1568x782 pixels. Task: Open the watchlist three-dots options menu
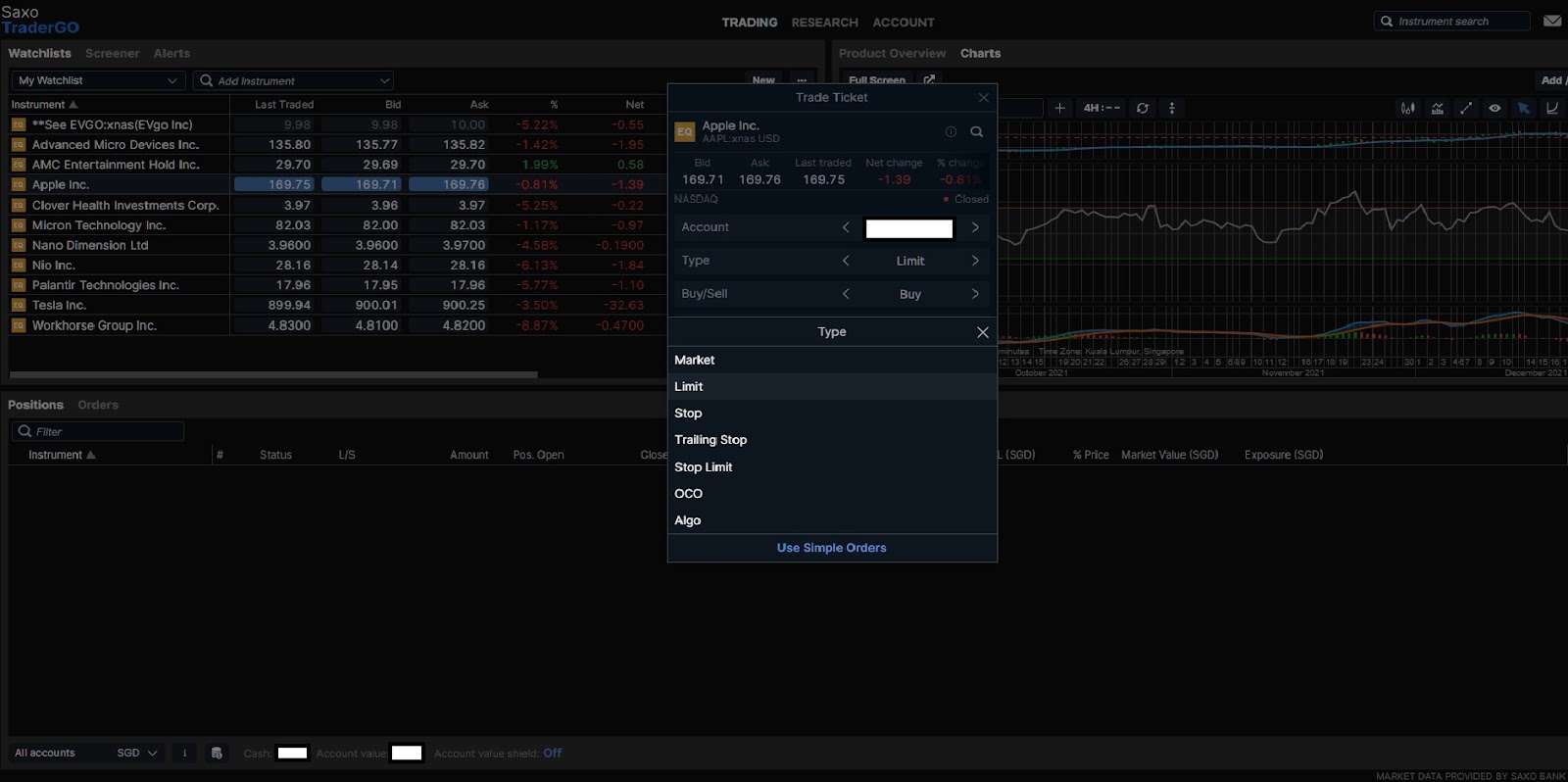point(802,80)
